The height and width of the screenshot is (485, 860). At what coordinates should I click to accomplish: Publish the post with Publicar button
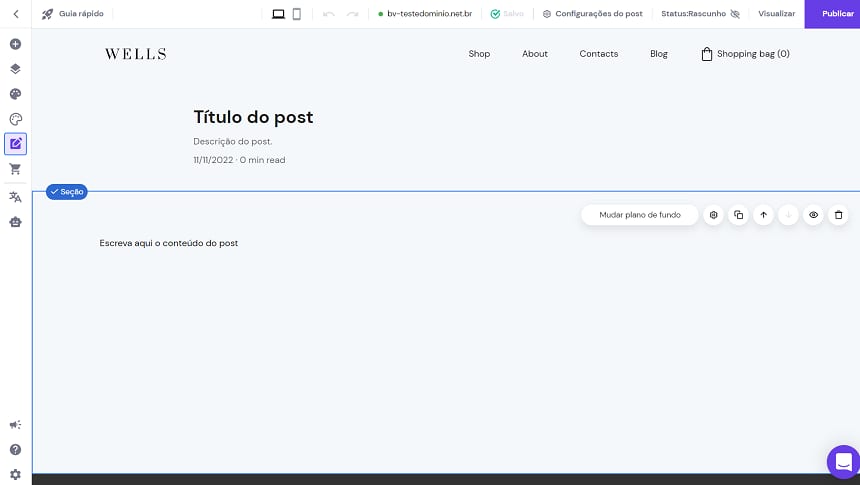pos(832,14)
